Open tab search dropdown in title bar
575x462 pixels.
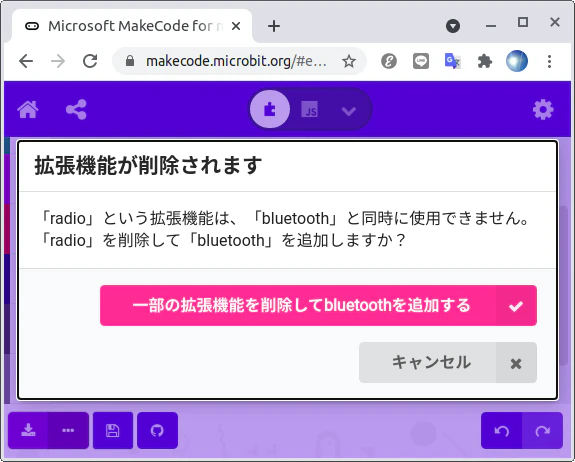click(x=453, y=26)
